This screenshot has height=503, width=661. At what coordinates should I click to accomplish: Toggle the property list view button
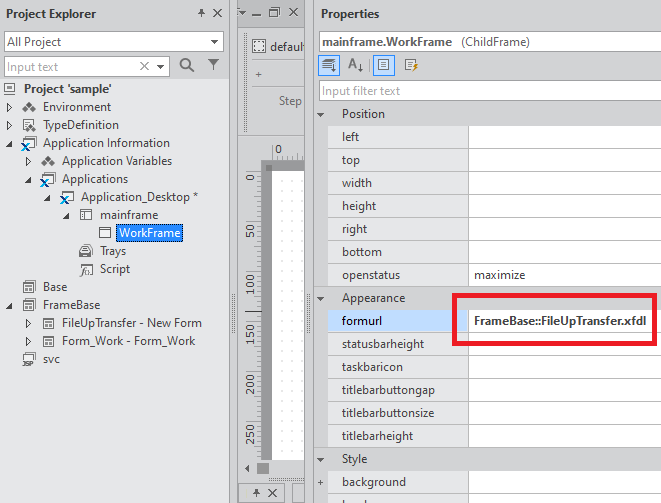383,65
